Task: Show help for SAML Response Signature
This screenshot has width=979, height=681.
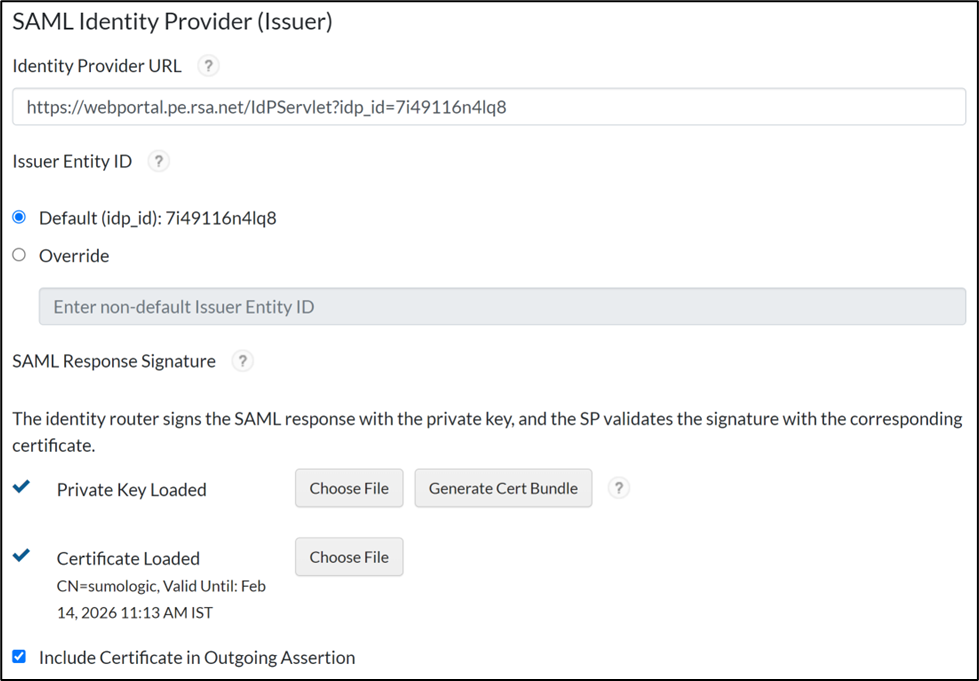Action: pos(241,361)
